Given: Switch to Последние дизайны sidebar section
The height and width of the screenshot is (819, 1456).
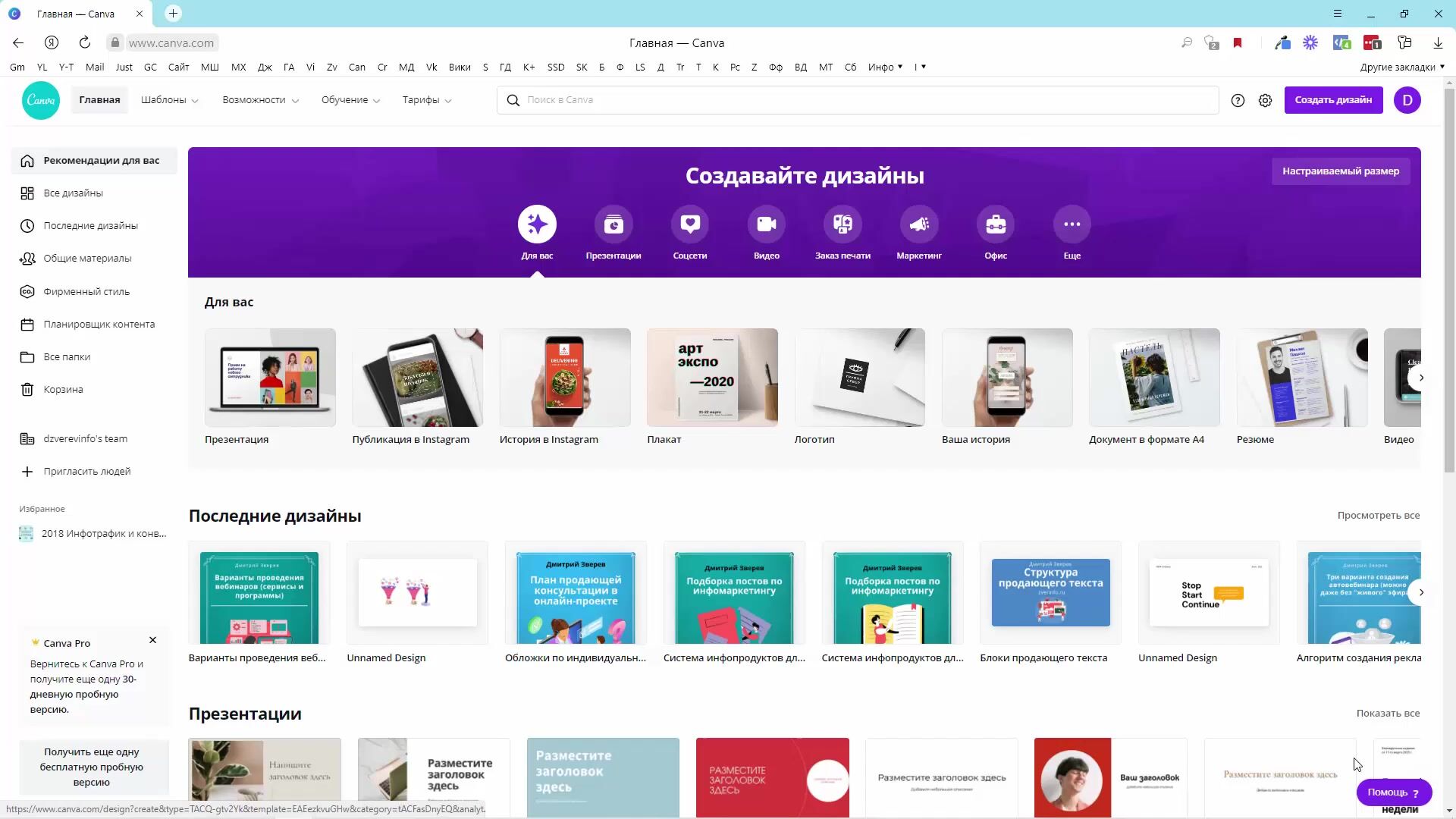Looking at the screenshot, I should (91, 225).
